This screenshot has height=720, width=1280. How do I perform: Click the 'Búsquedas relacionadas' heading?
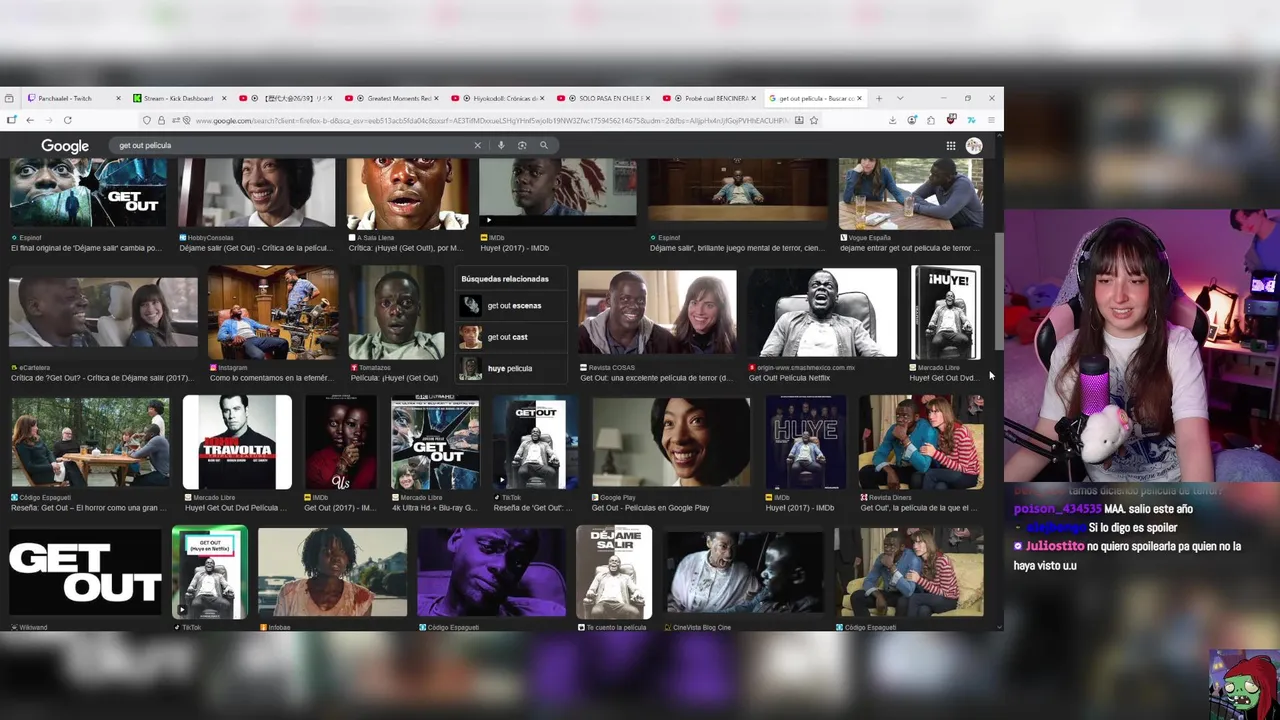(505, 279)
